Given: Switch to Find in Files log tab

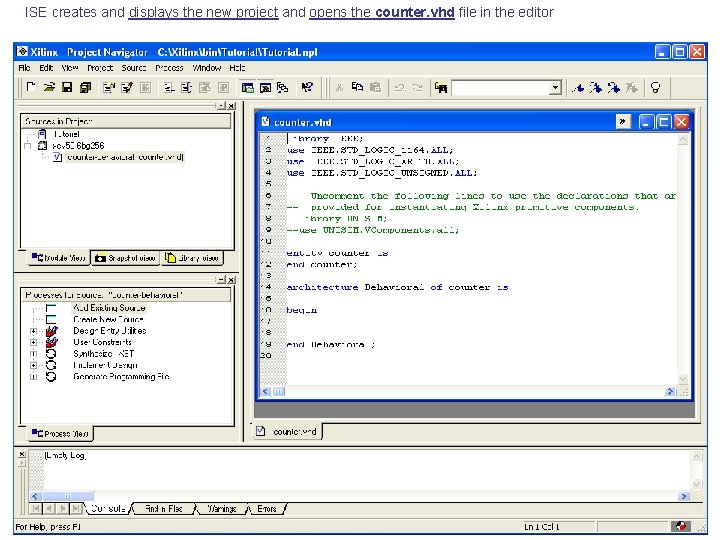Looking at the screenshot, I should (163, 509).
